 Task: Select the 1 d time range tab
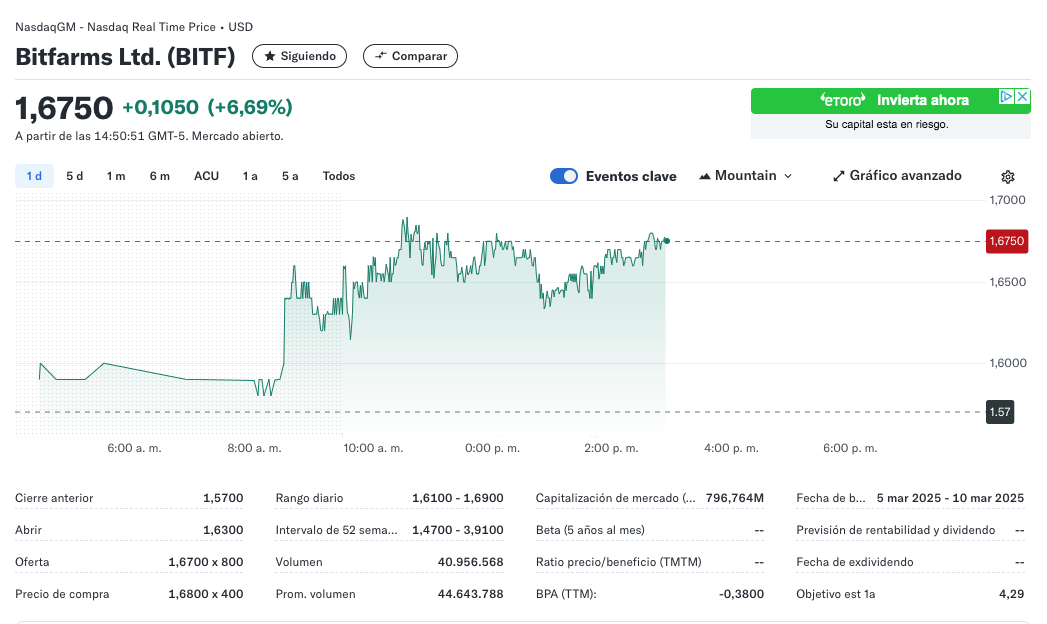[34, 176]
